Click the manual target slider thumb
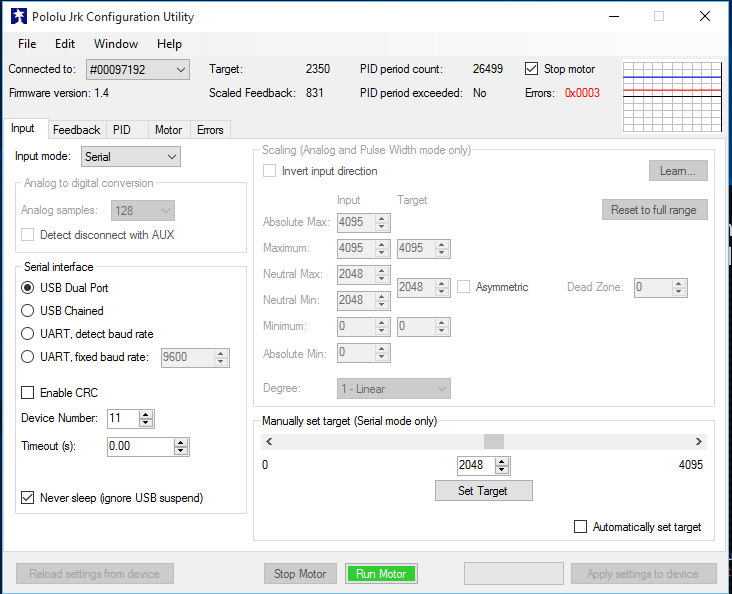732x594 pixels. pyautogui.click(x=494, y=441)
